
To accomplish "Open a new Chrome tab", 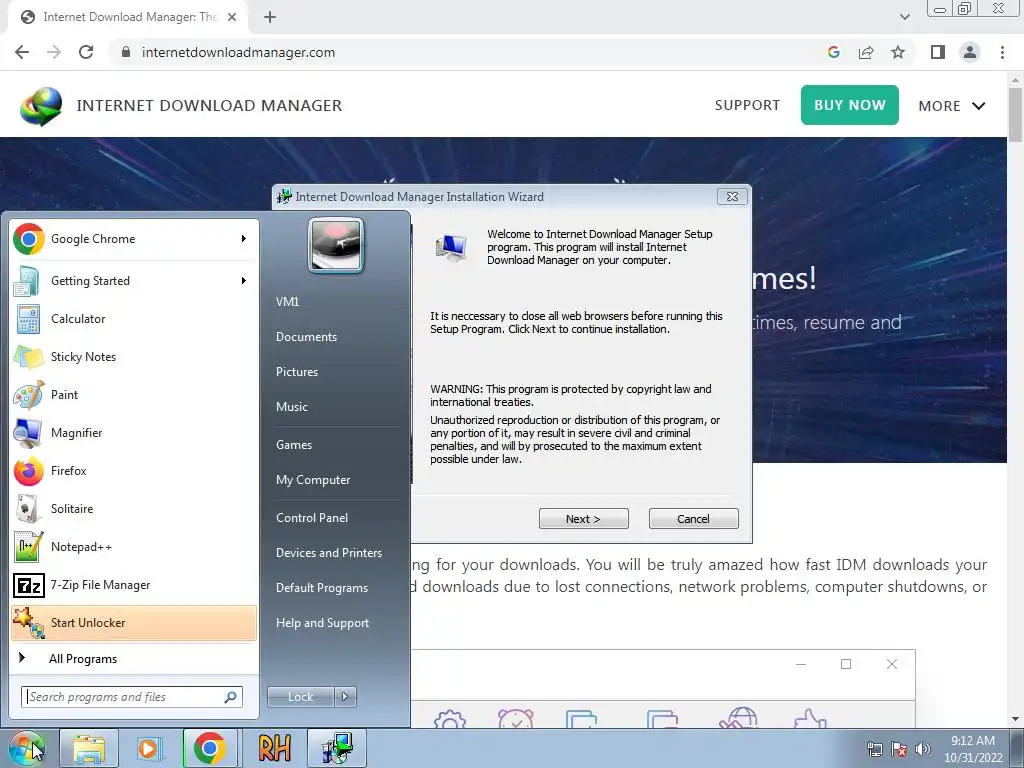I will point(270,17).
